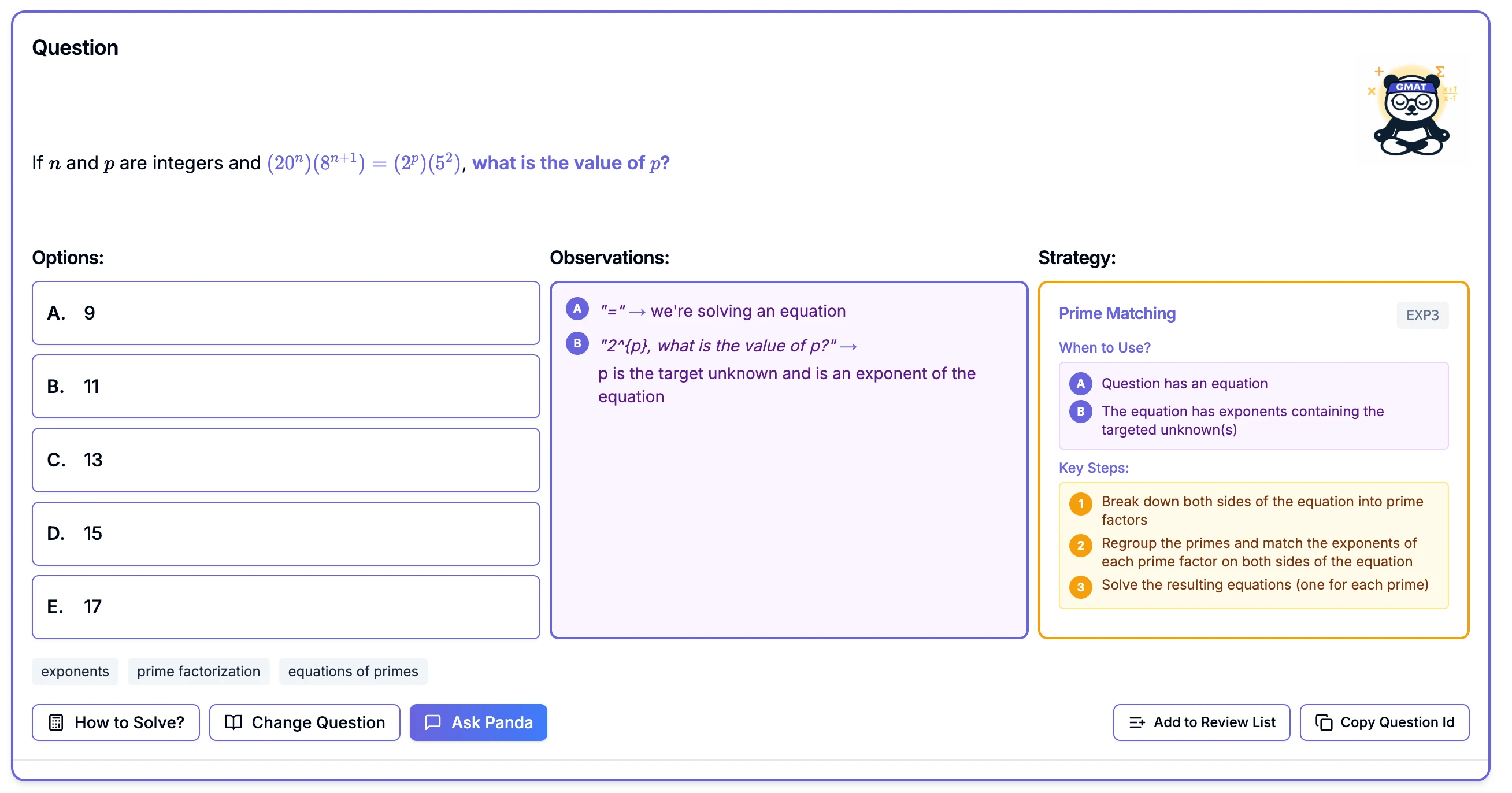This screenshot has width=1512, height=793.
Task: Click the chat bubble icon on Ask Panda
Action: point(432,722)
